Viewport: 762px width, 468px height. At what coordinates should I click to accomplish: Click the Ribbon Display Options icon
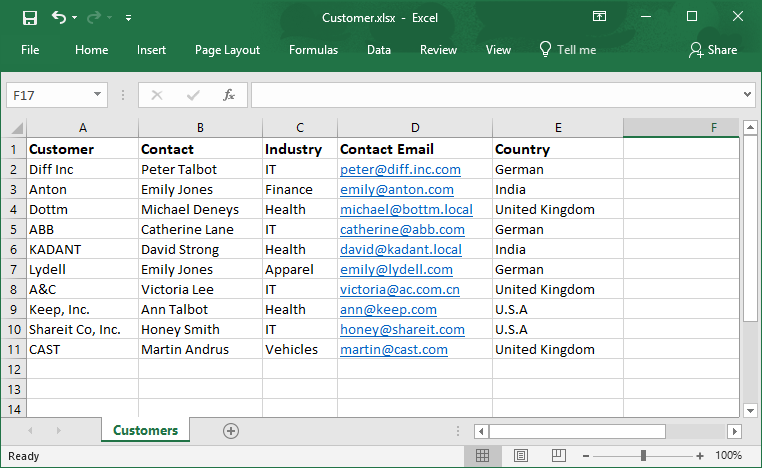tap(599, 17)
